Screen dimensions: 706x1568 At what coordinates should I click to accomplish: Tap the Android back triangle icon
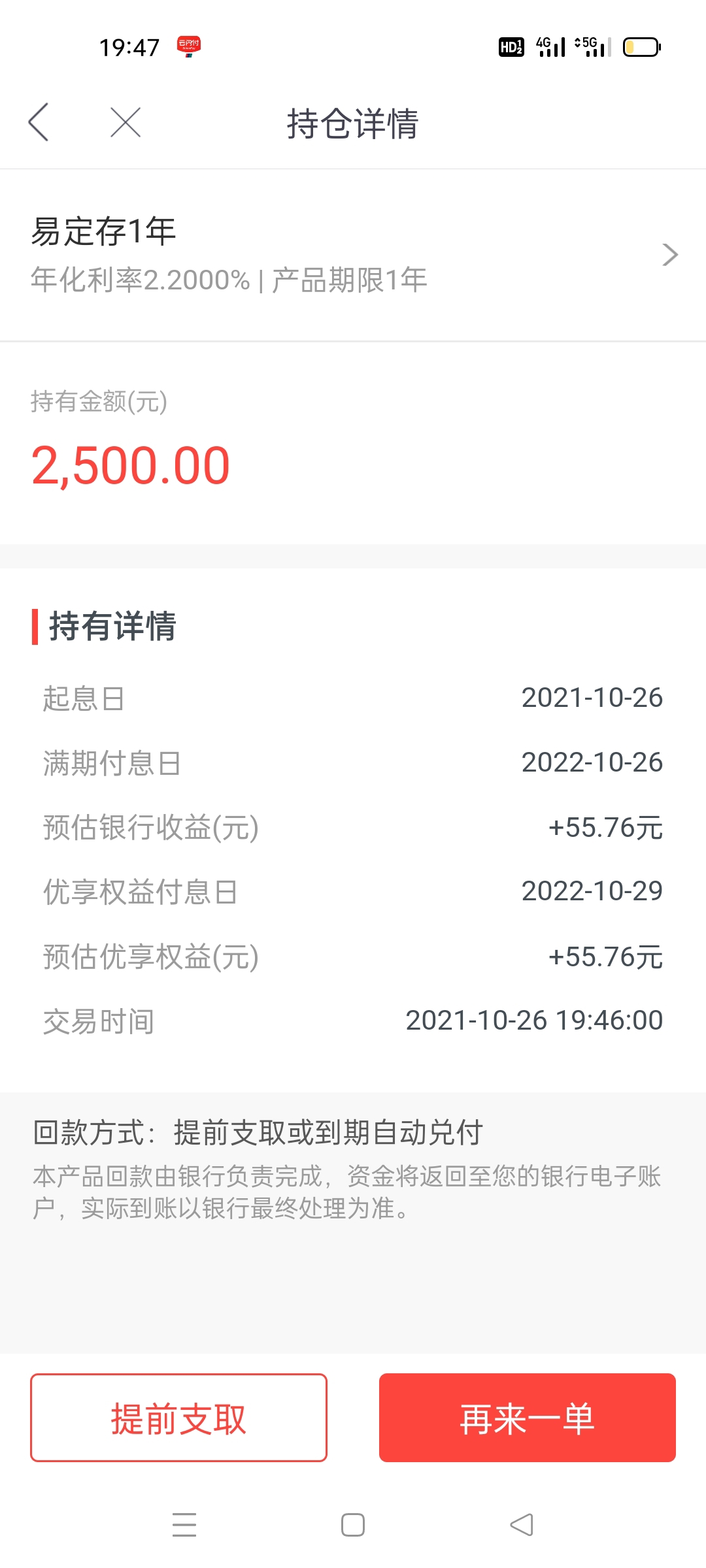point(522,1524)
